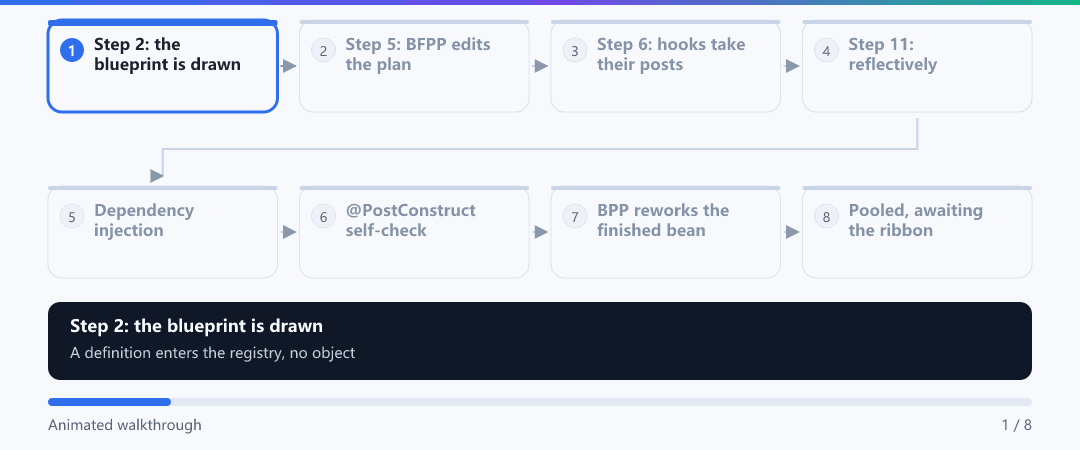The image size is (1080, 450).
Task: Click the arrow between steps 7 and 8
Action: click(792, 232)
